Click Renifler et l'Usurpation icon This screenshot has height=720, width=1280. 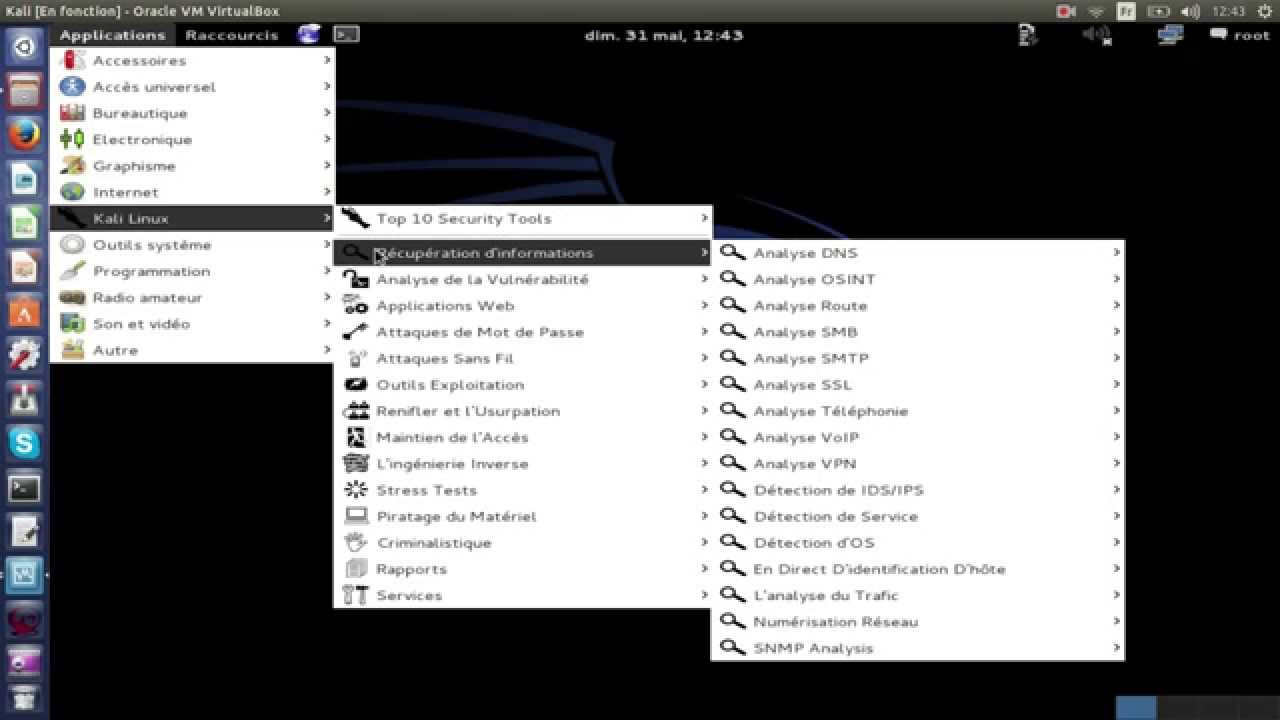[356, 411]
